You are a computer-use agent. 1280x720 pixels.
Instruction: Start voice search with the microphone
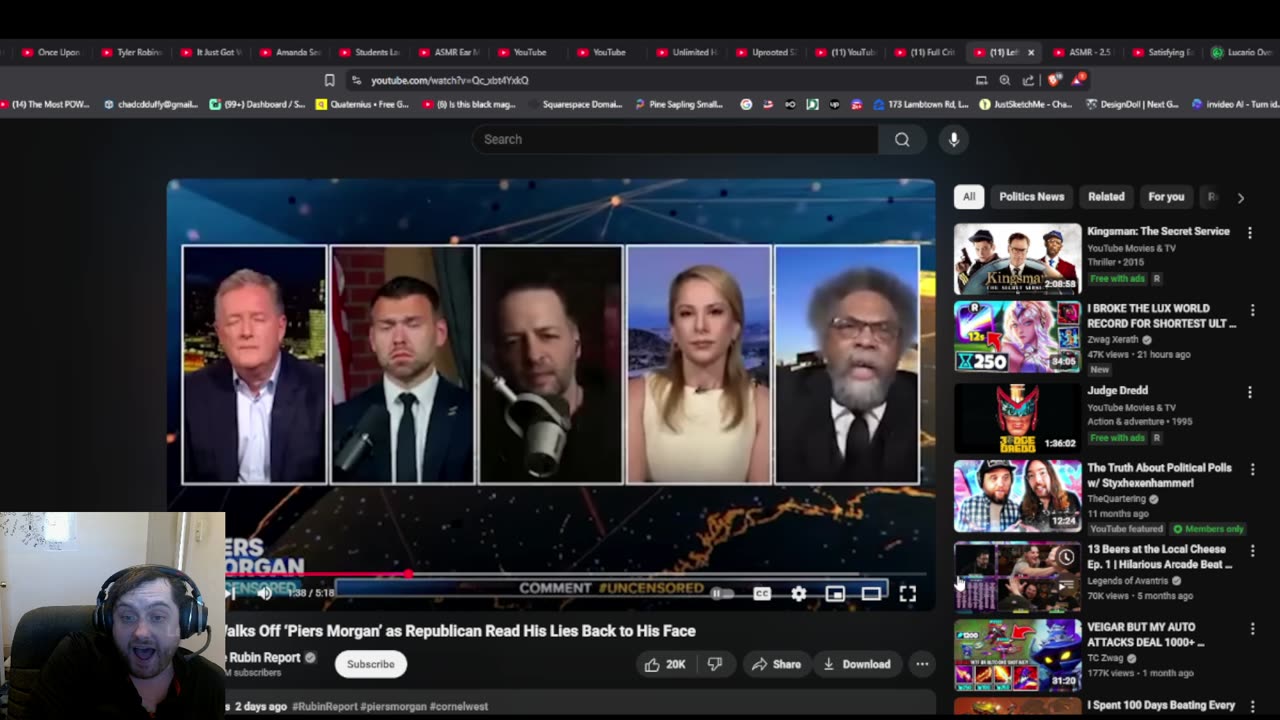[954, 139]
